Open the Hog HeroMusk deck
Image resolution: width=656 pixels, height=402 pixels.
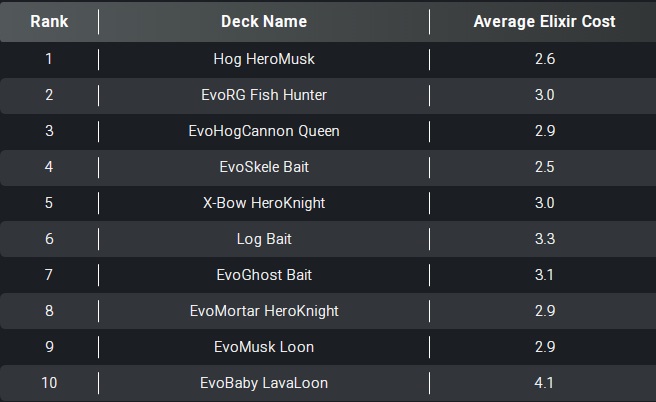coord(264,59)
